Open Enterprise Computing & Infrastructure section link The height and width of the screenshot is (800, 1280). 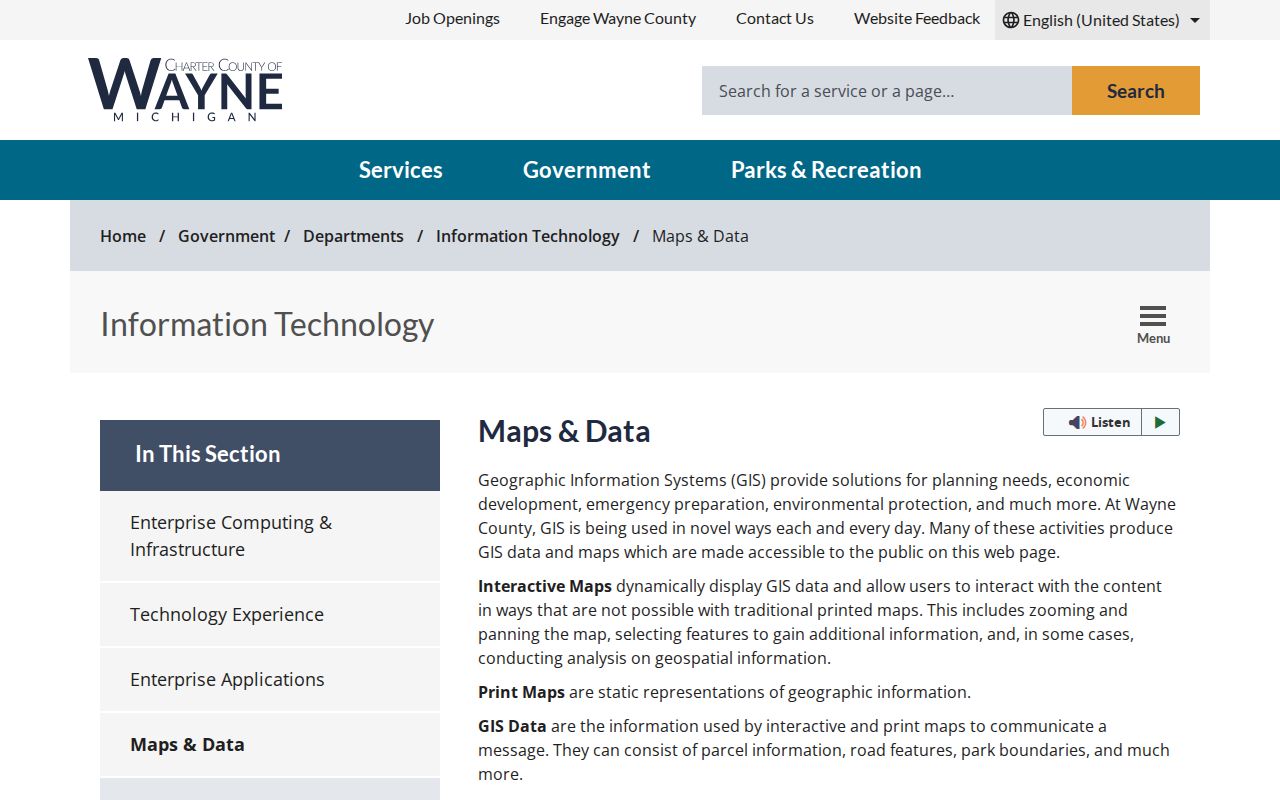click(270, 536)
